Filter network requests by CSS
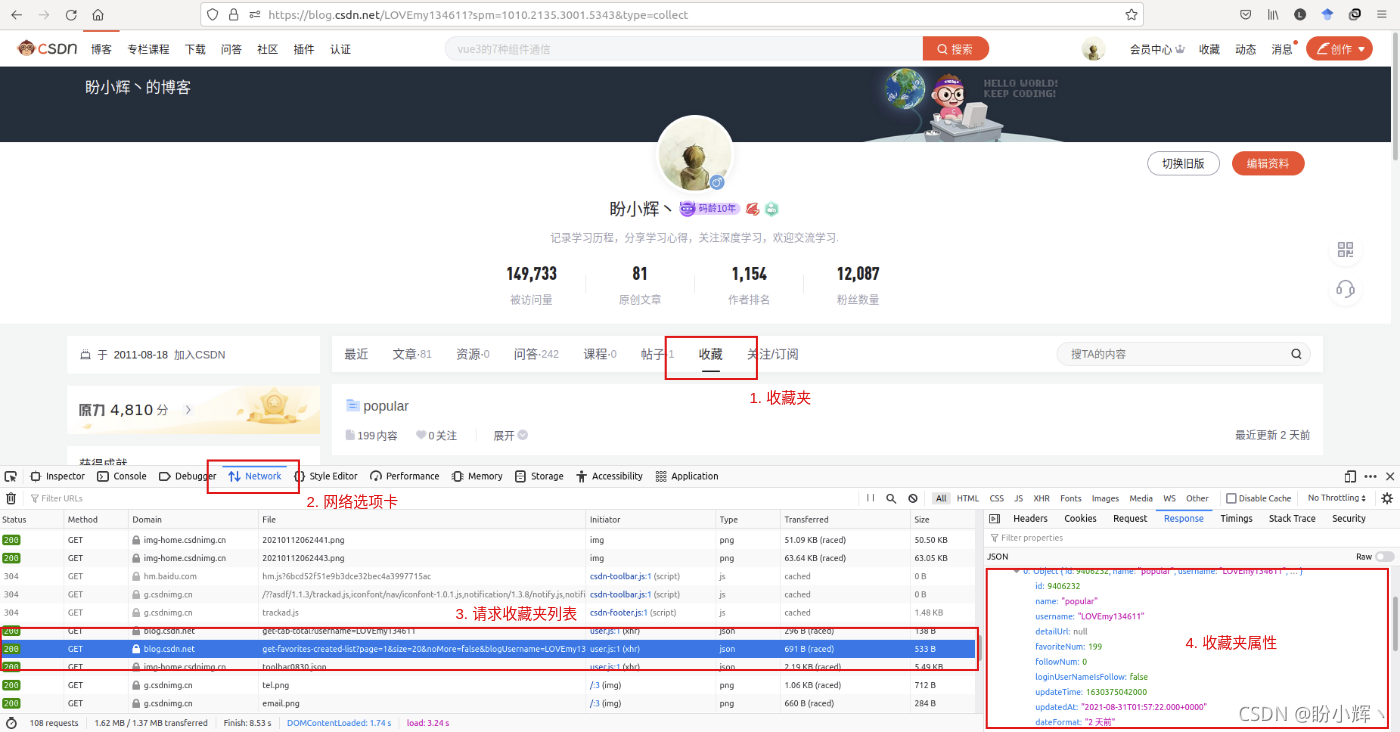Image resolution: width=1400 pixels, height=732 pixels. point(997,498)
